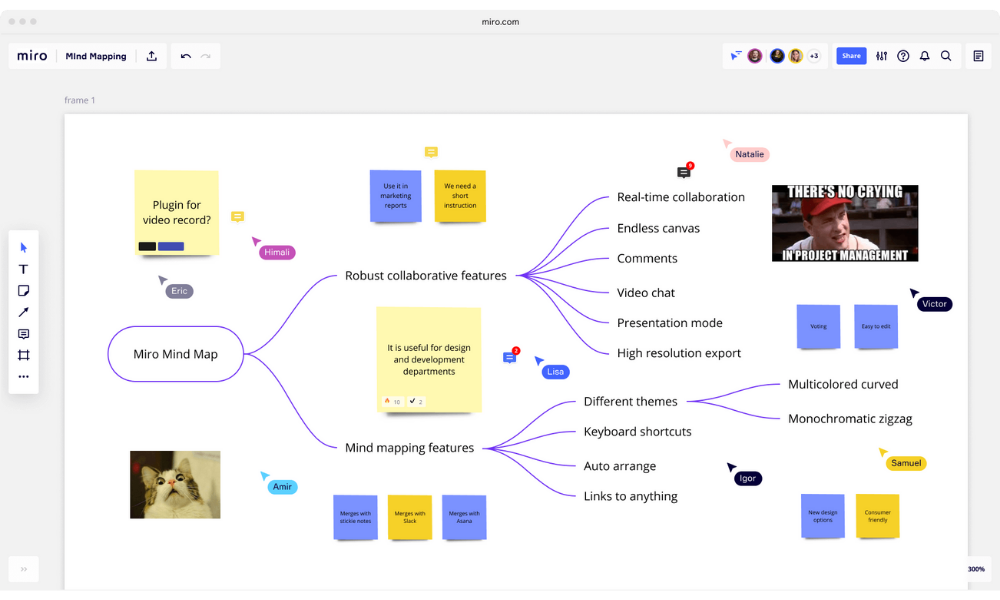Screen dimensions: 1000x600
Task: Open comment icon near Real-time collaboration
Action: (683, 172)
